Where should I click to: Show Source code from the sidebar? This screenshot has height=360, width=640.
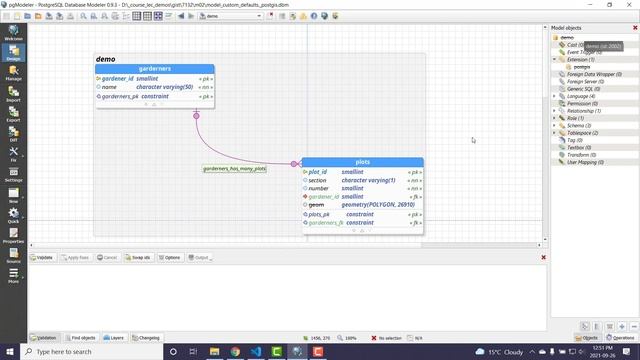click(13, 256)
